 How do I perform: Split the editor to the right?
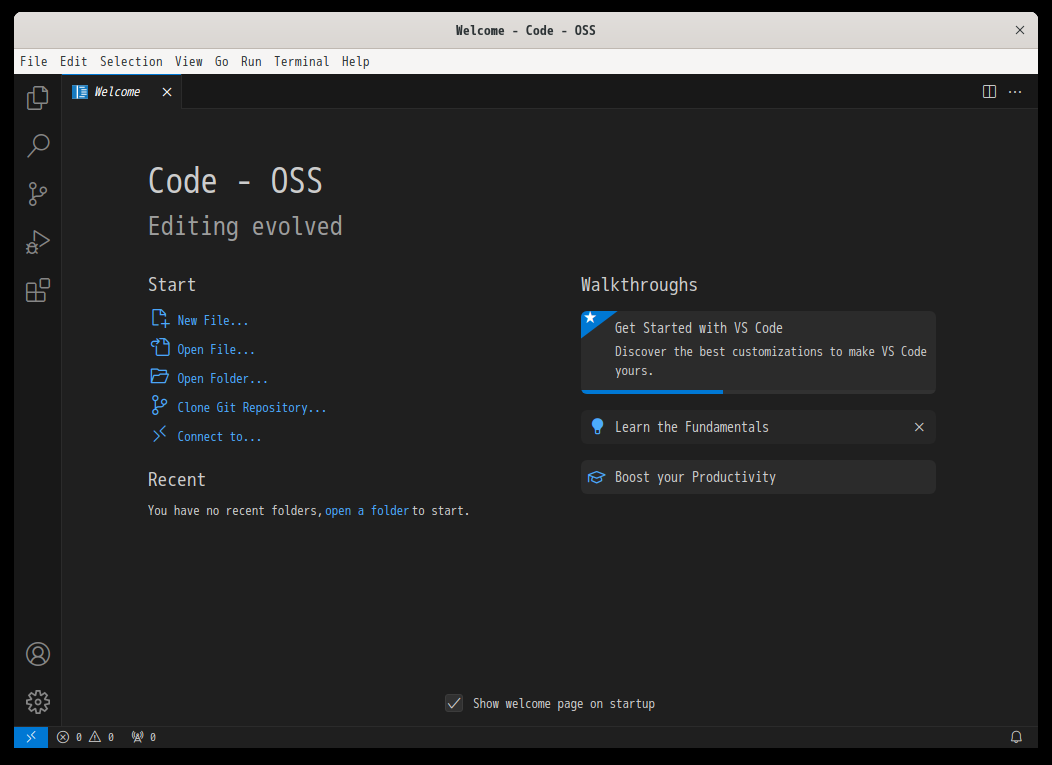tap(989, 91)
